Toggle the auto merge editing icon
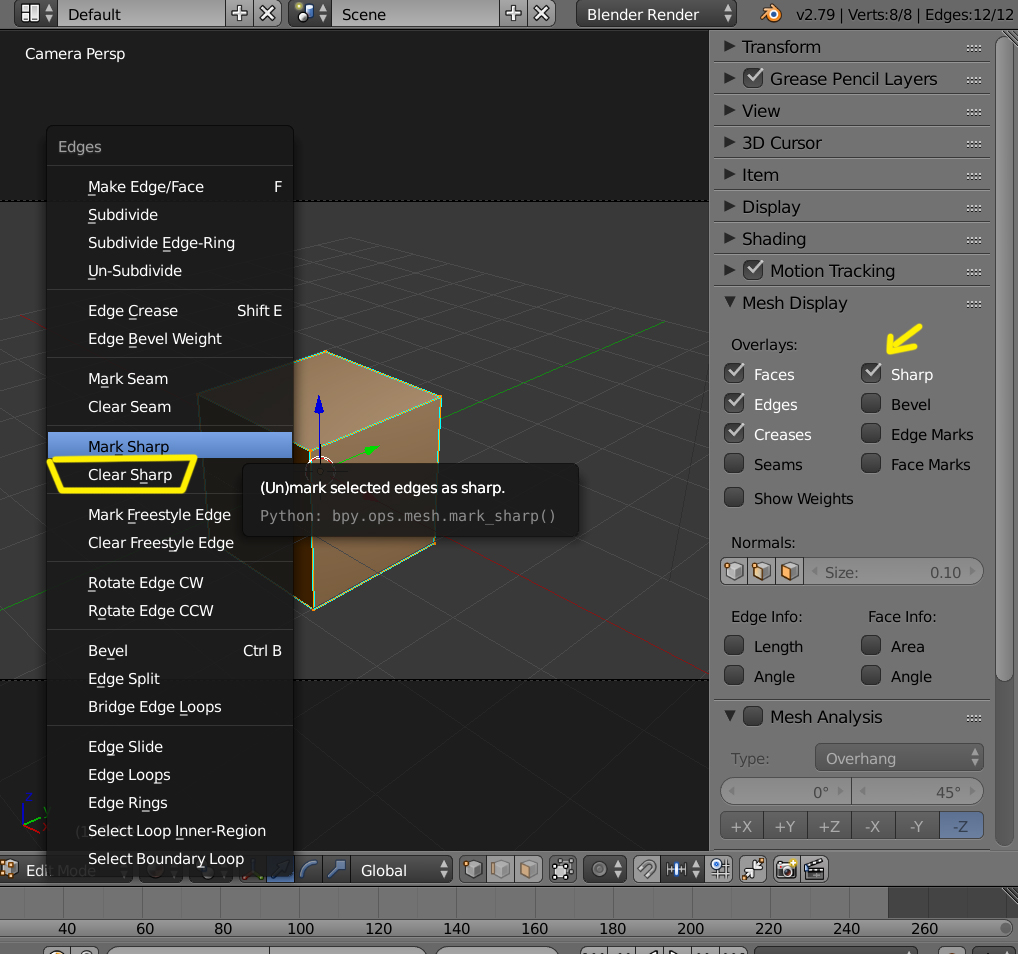The height and width of the screenshot is (954, 1018). (753, 870)
